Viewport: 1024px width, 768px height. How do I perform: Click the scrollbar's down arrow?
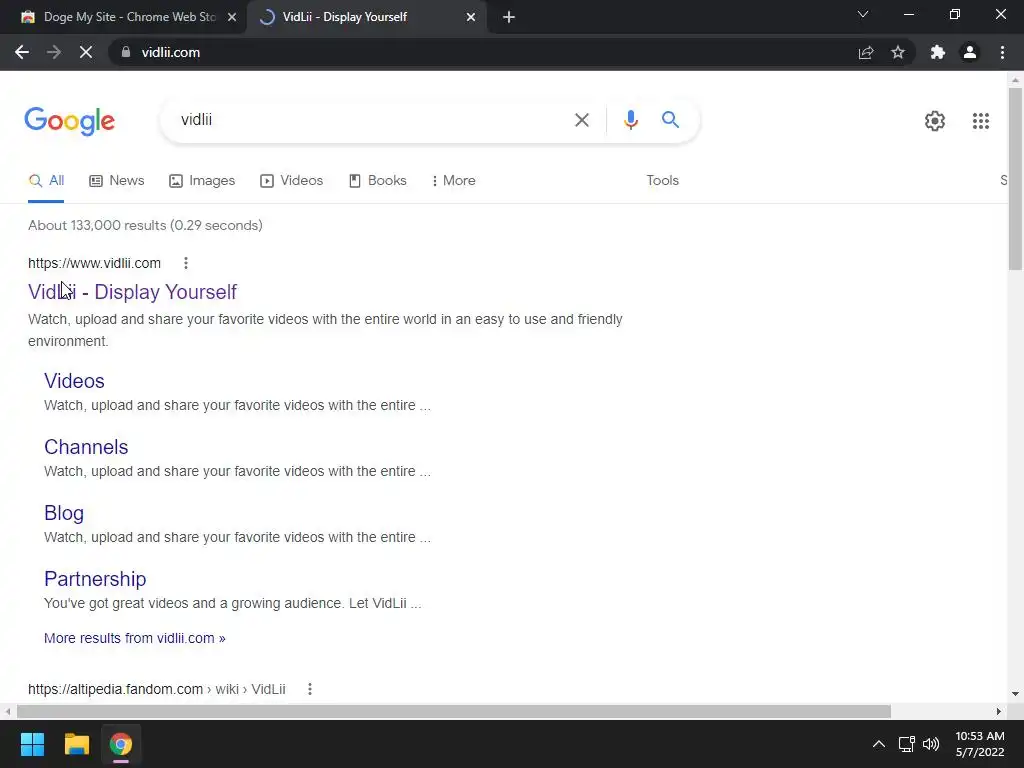[x=1015, y=694]
